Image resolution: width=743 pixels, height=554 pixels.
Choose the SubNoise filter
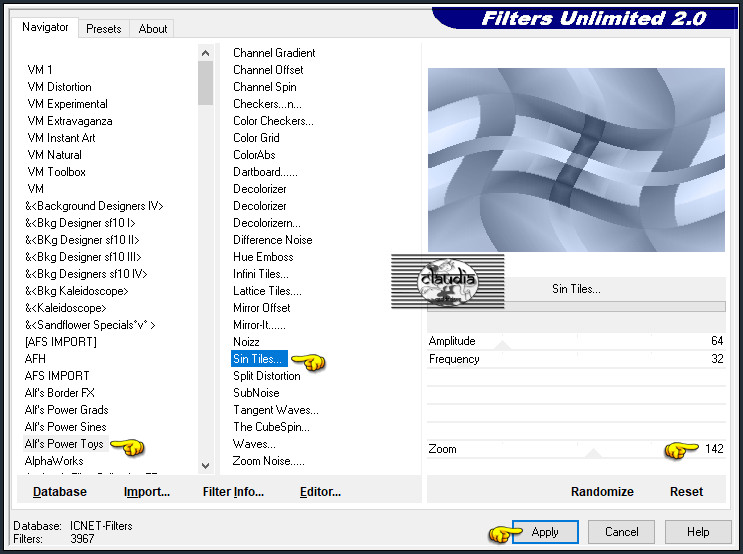(x=256, y=393)
